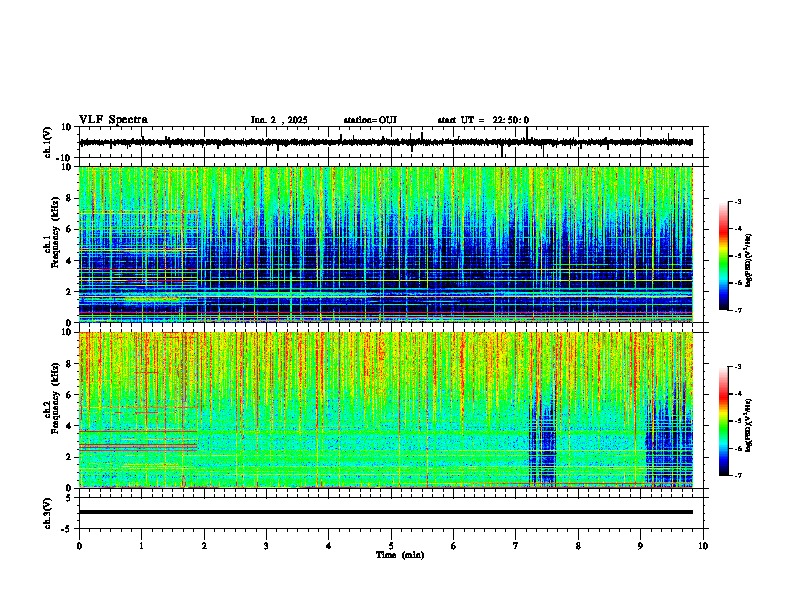Click the "6" kHz tick of ch.2 spectrogram
792x612 pixels.
click(x=69, y=395)
